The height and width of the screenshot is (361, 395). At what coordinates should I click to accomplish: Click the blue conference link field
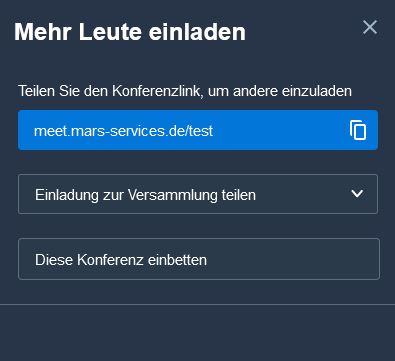198,130
